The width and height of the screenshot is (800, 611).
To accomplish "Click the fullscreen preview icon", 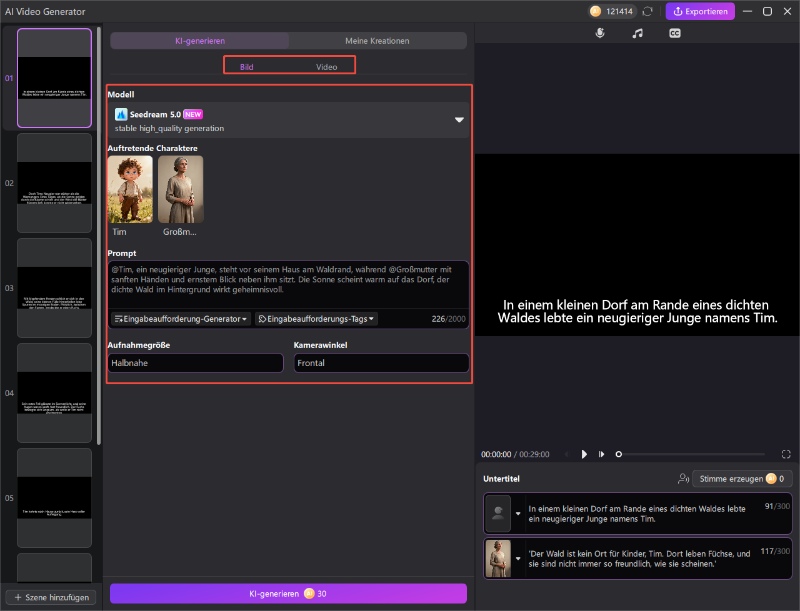I will pyautogui.click(x=786, y=454).
